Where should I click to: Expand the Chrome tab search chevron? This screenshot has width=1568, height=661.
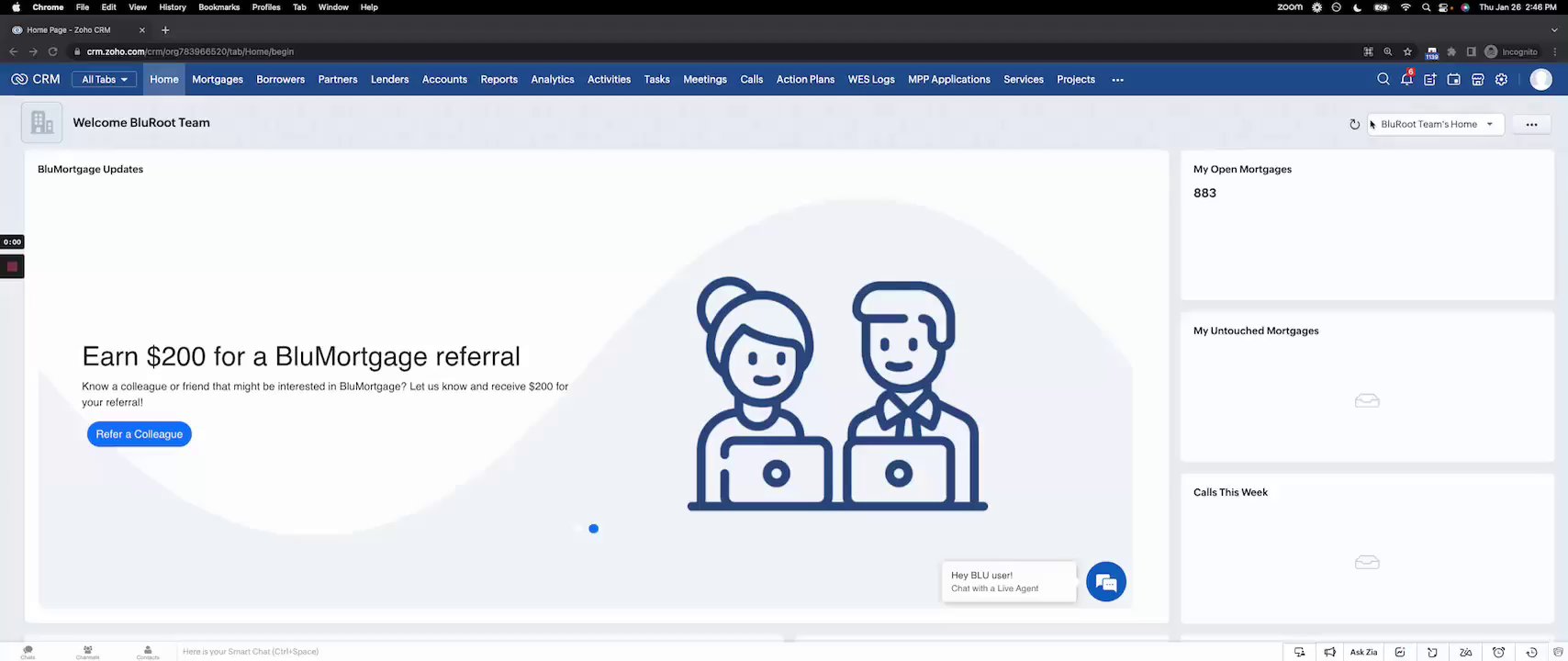(x=1553, y=29)
